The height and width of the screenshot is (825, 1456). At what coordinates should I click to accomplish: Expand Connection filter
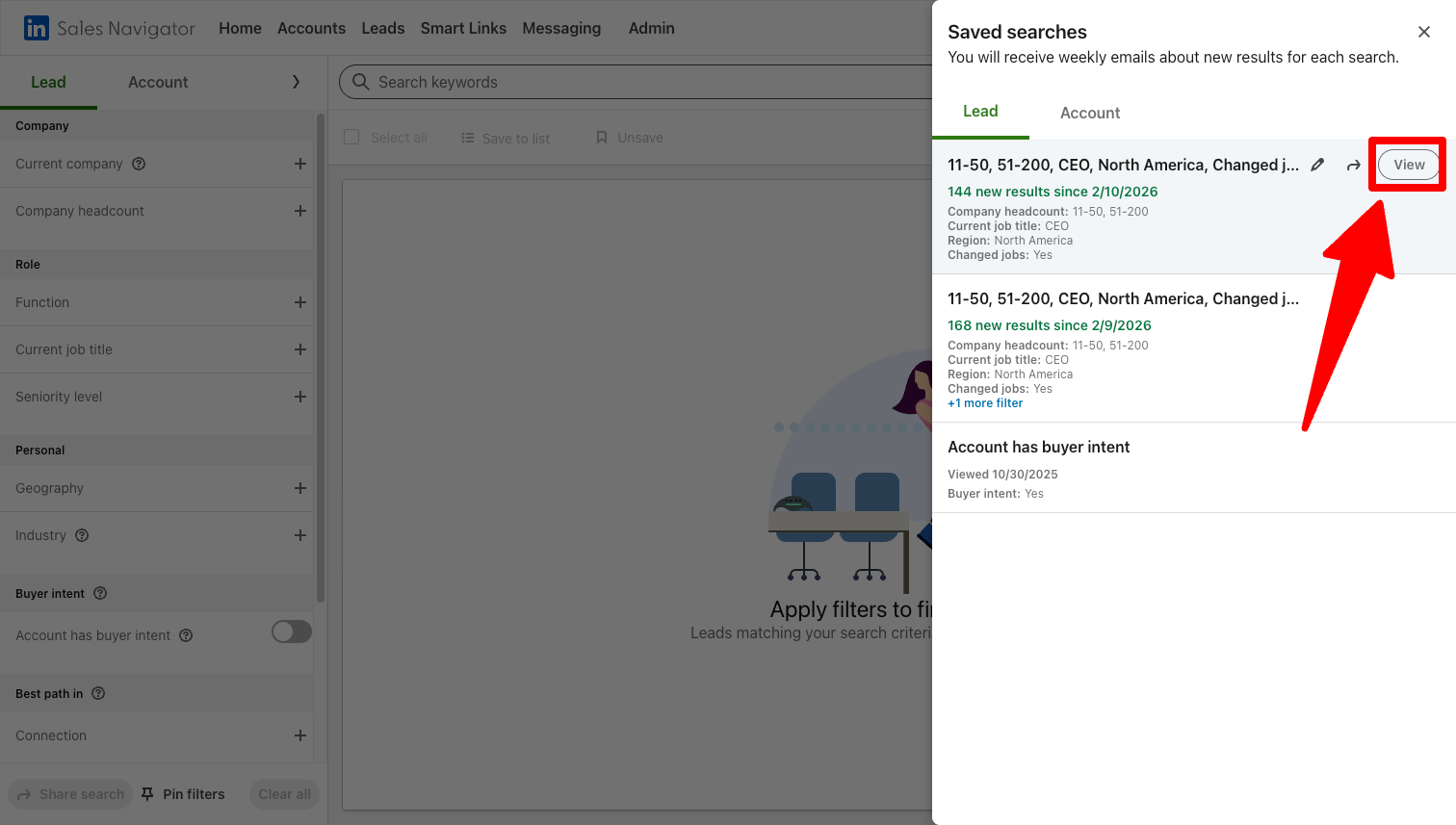pos(300,735)
